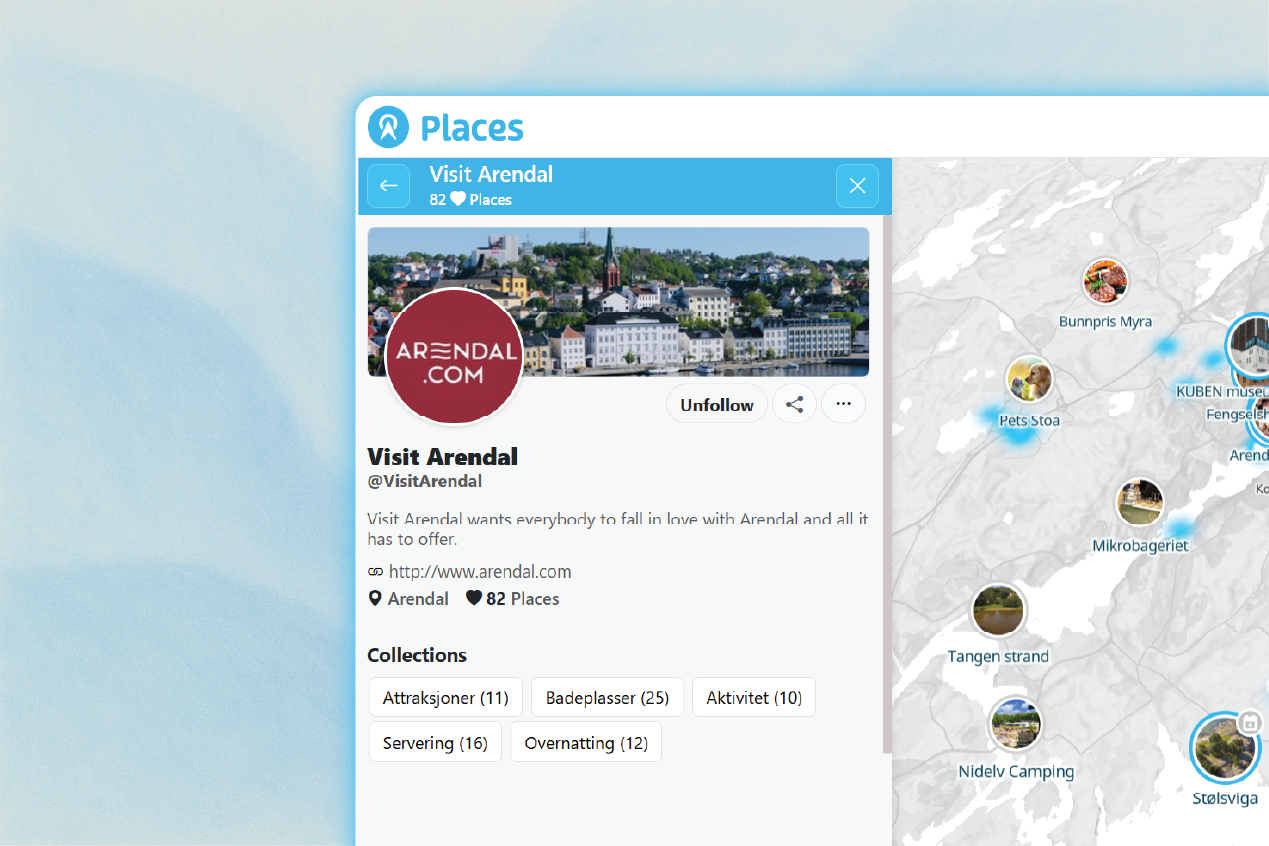
Task: Click the panel's vertical scrollbar
Action: point(887,485)
